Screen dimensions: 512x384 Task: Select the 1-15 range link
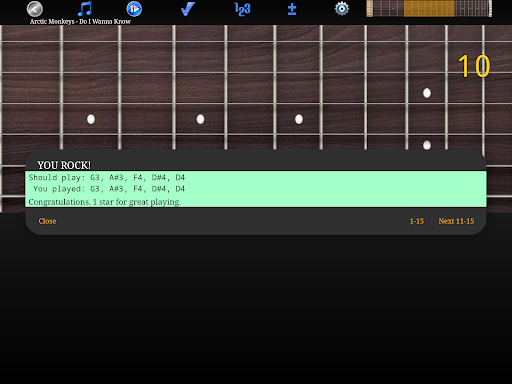[x=417, y=221]
